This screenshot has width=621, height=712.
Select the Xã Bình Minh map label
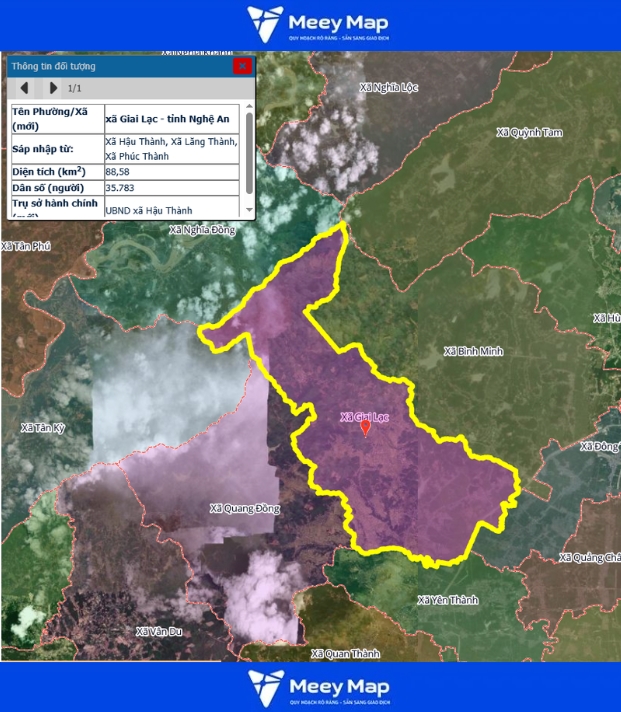[x=473, y=352]
